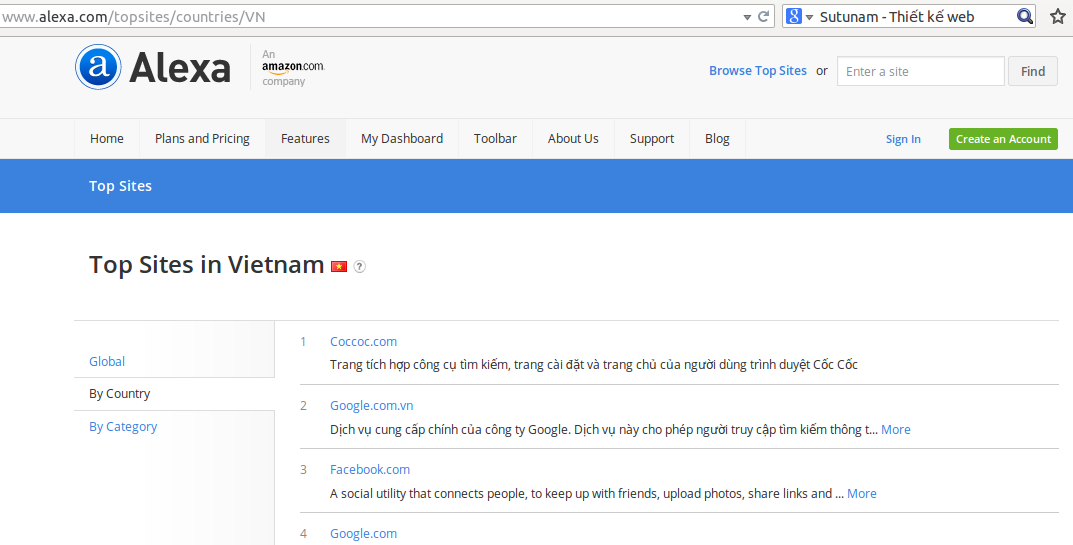Click the bookmark star icon
The height and width of the screenshot is (545, 1073).
(1058, 16)
